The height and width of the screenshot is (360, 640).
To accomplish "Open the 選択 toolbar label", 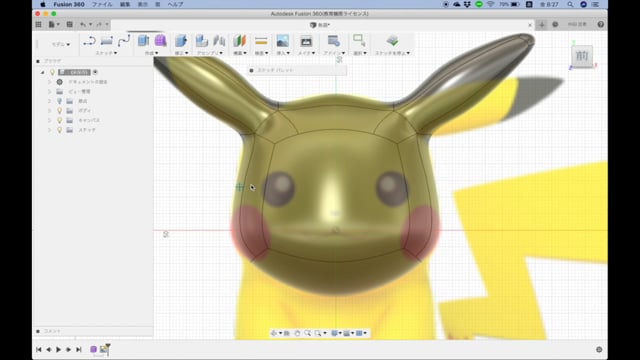I will (x=359, y=53).
